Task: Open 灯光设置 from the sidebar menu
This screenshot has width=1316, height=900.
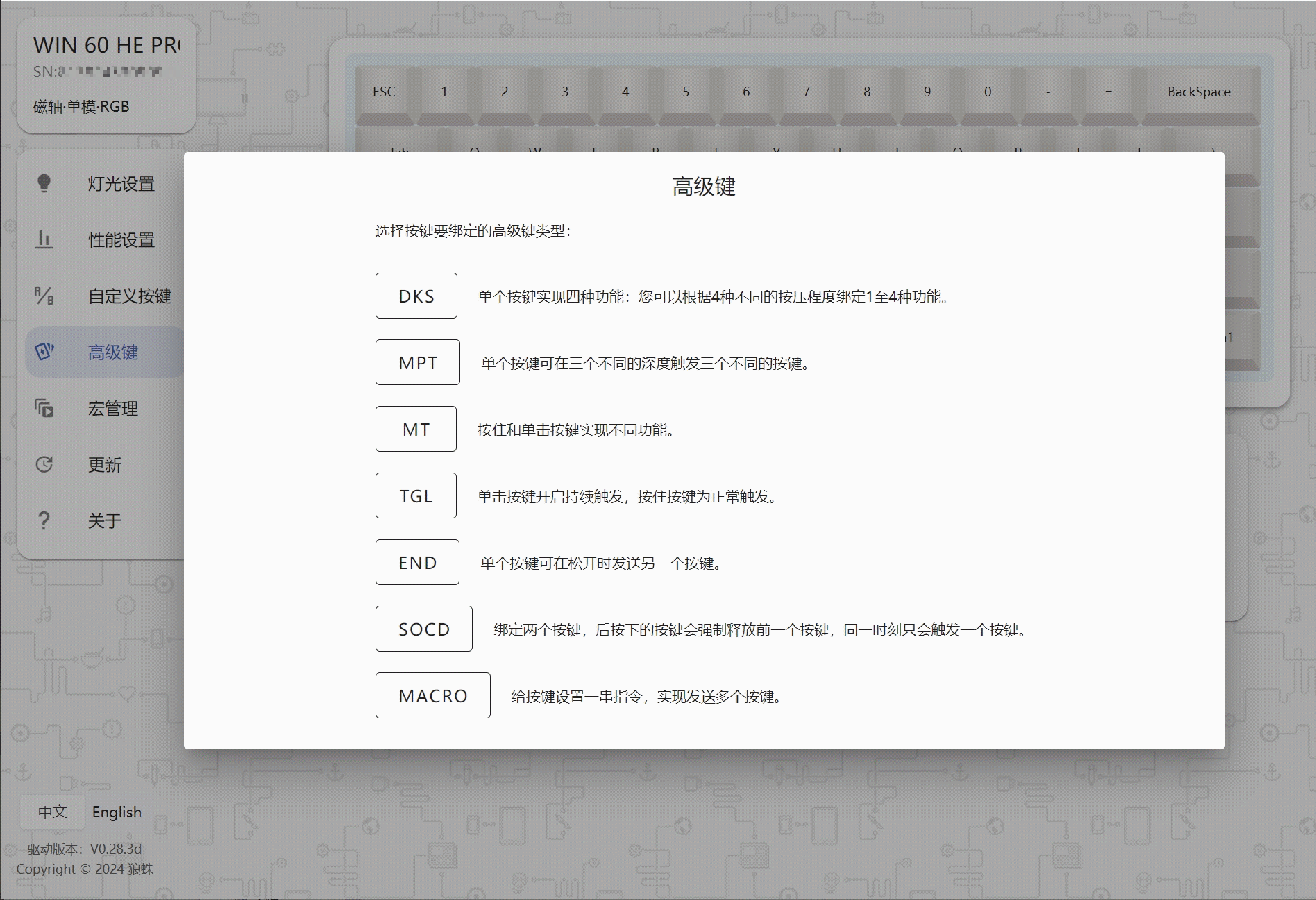Action: point(121,184)
